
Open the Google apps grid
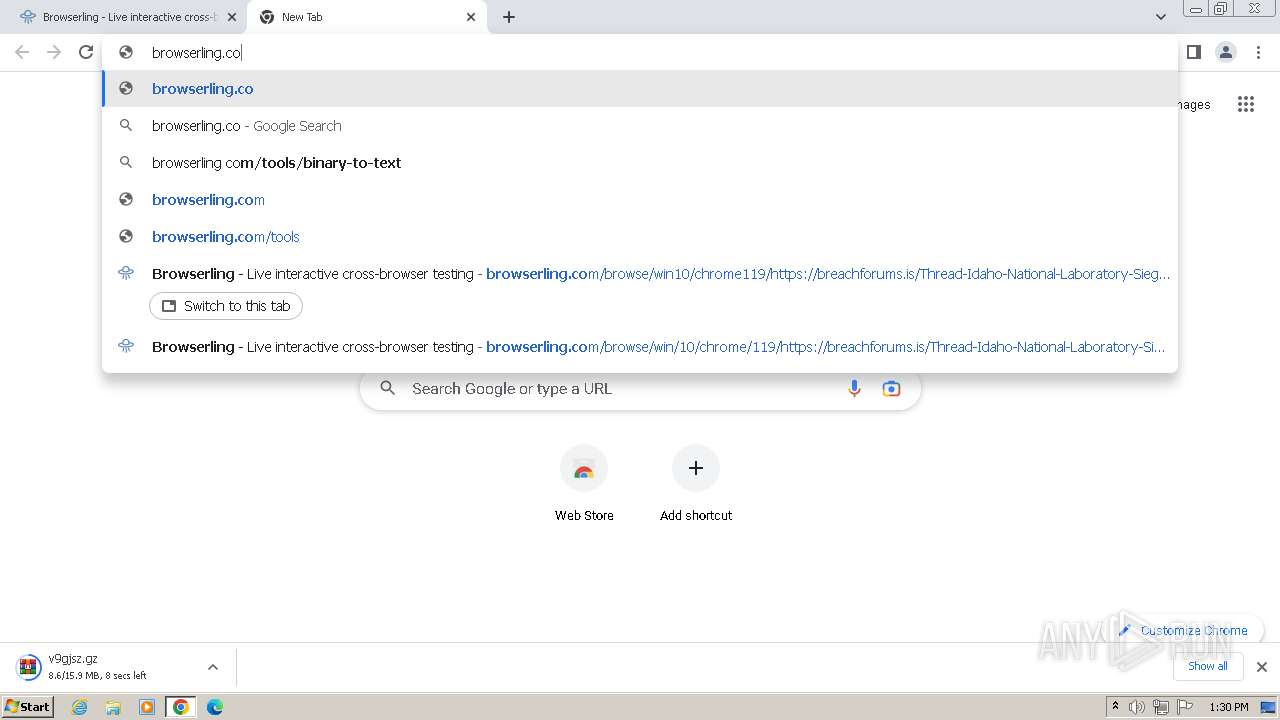click(1245, 104)
